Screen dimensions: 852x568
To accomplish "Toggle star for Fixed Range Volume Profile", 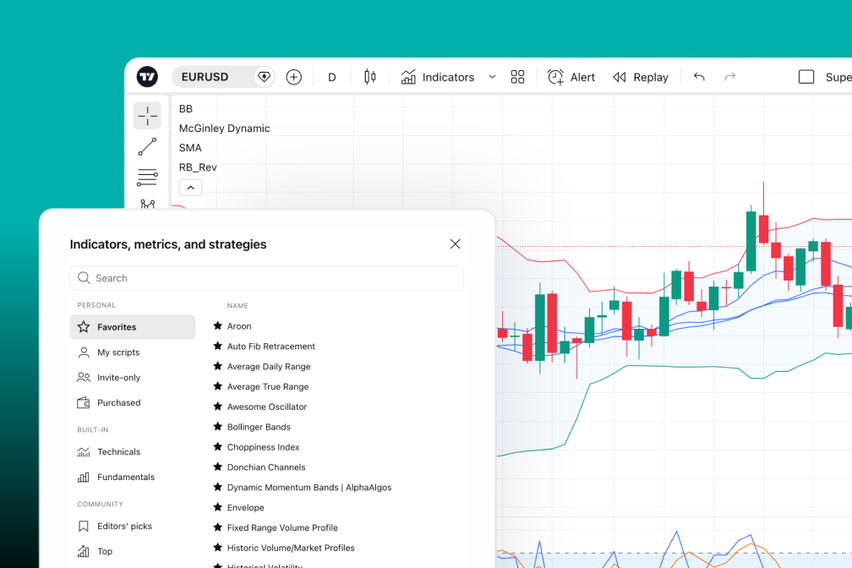I will [218, 527].
